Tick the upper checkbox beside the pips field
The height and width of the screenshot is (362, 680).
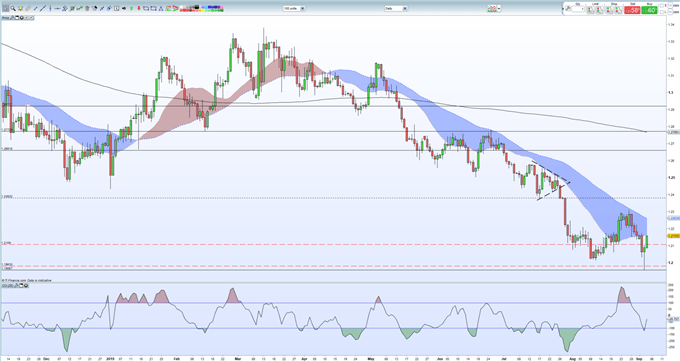[662, 6]
